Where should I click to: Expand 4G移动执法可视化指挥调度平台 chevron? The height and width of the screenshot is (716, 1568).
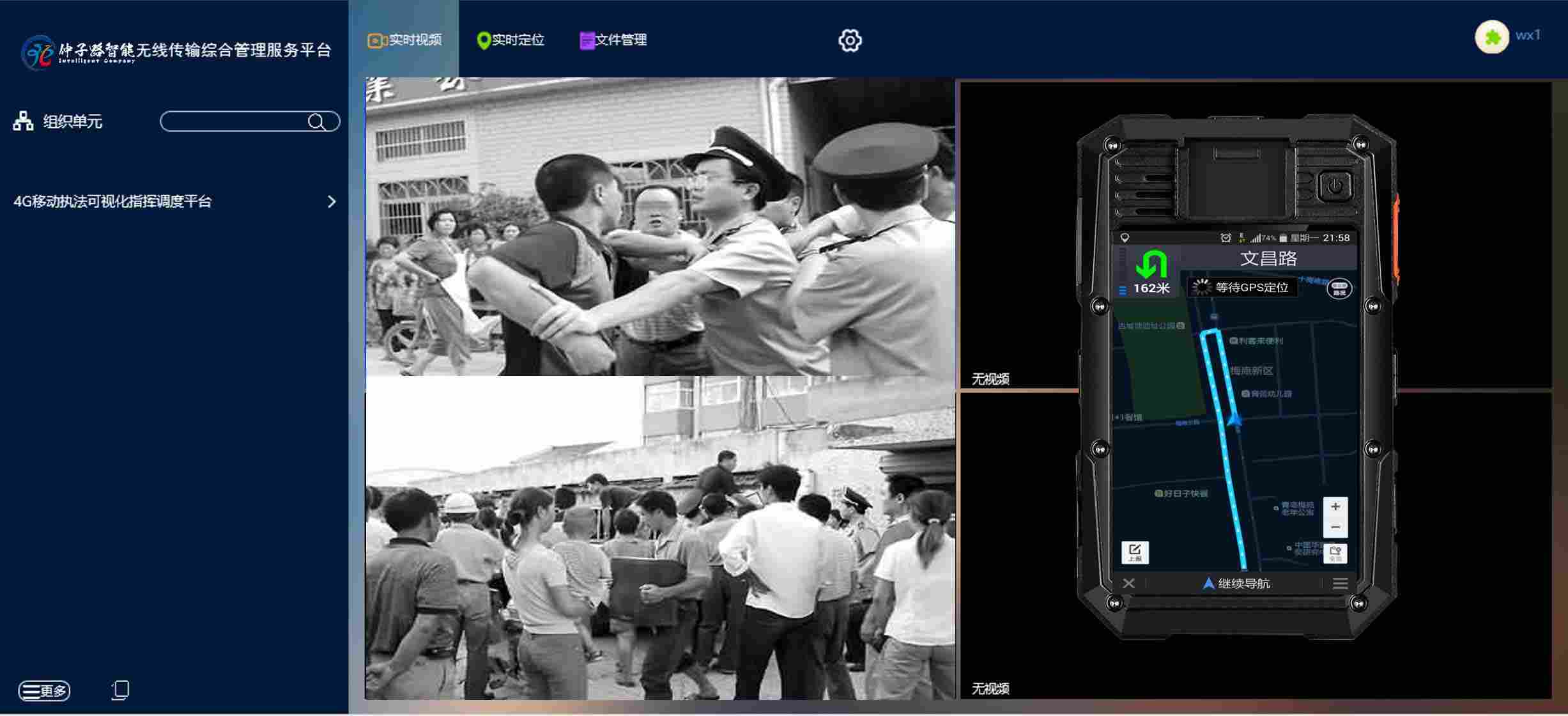[331, 202]
